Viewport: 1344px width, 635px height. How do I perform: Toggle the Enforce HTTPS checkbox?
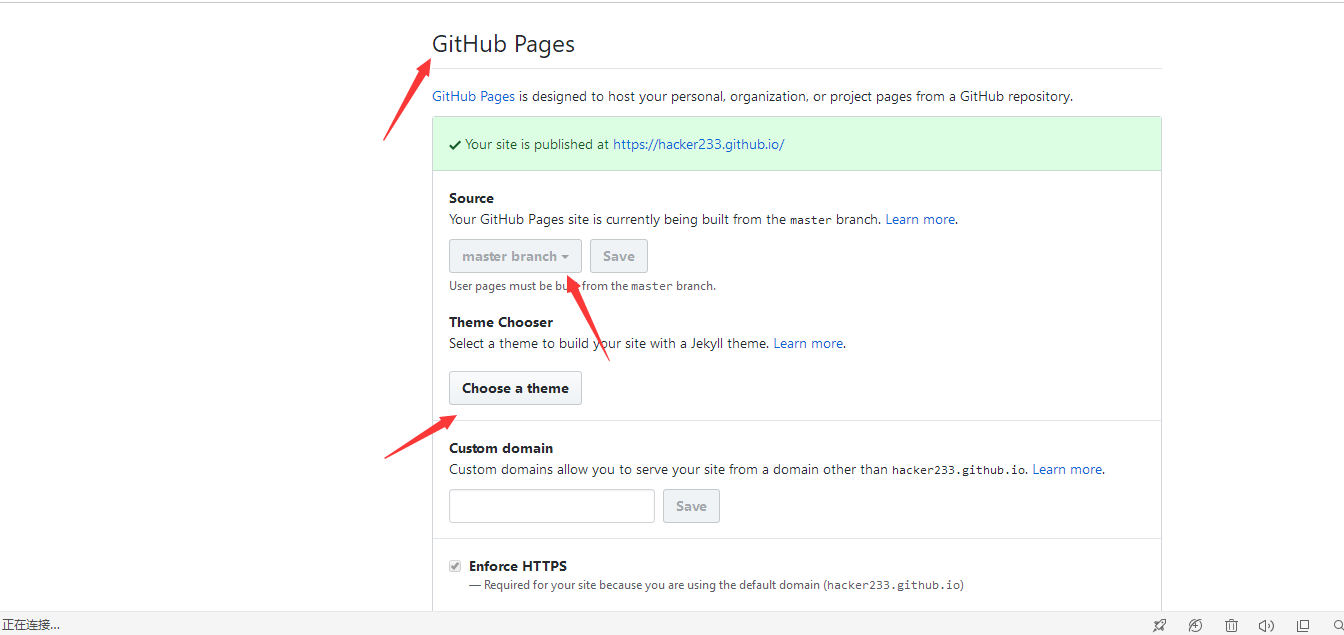(x=455, y=566)
